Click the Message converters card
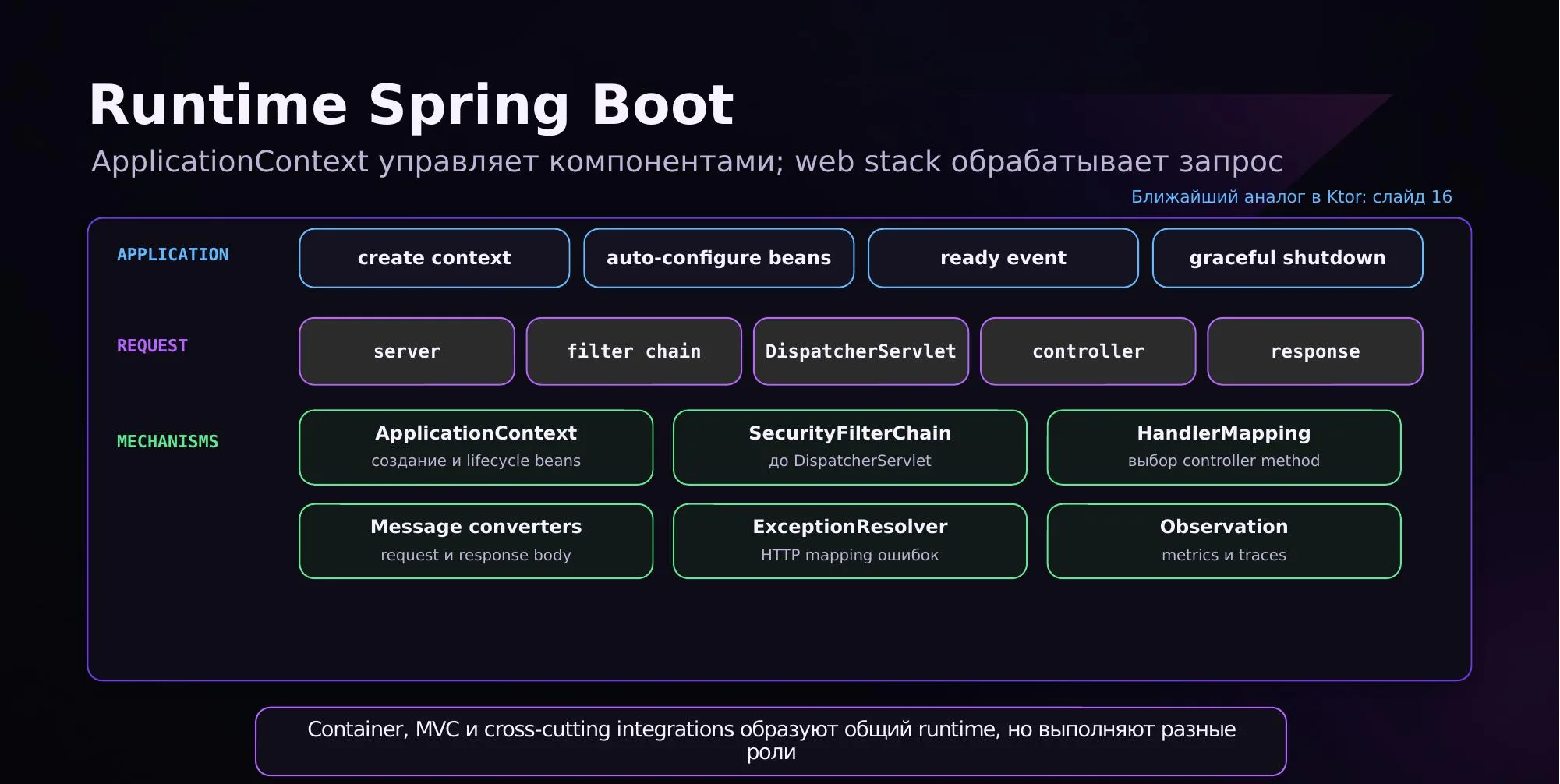1560x784 pixels. [x=476, y=541]
